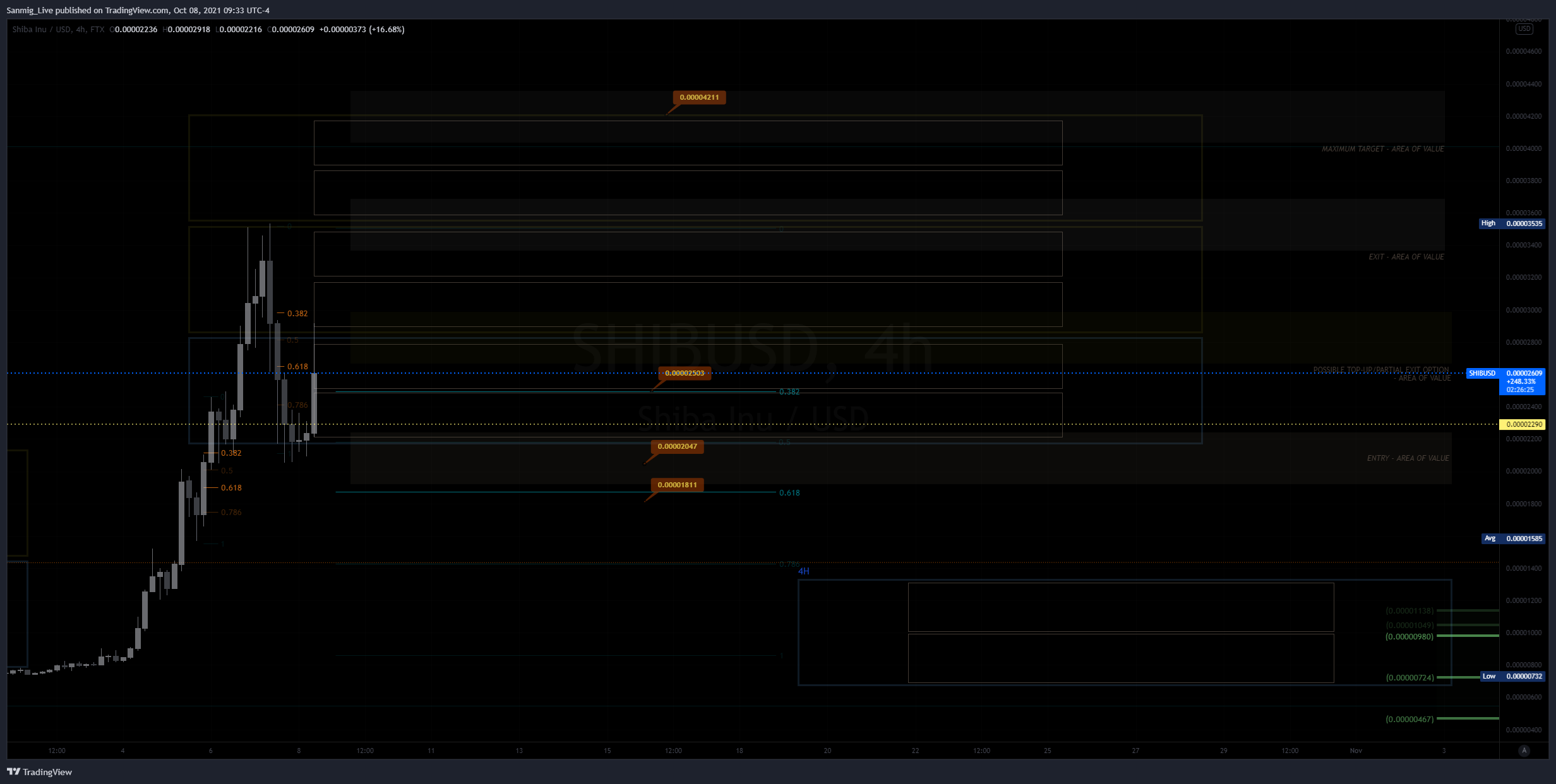1556x784 pixels.
Task: Select the 'MAXIMUM TARGET - AREA OF VALUE' annotation
Action: pos(1383,149)
